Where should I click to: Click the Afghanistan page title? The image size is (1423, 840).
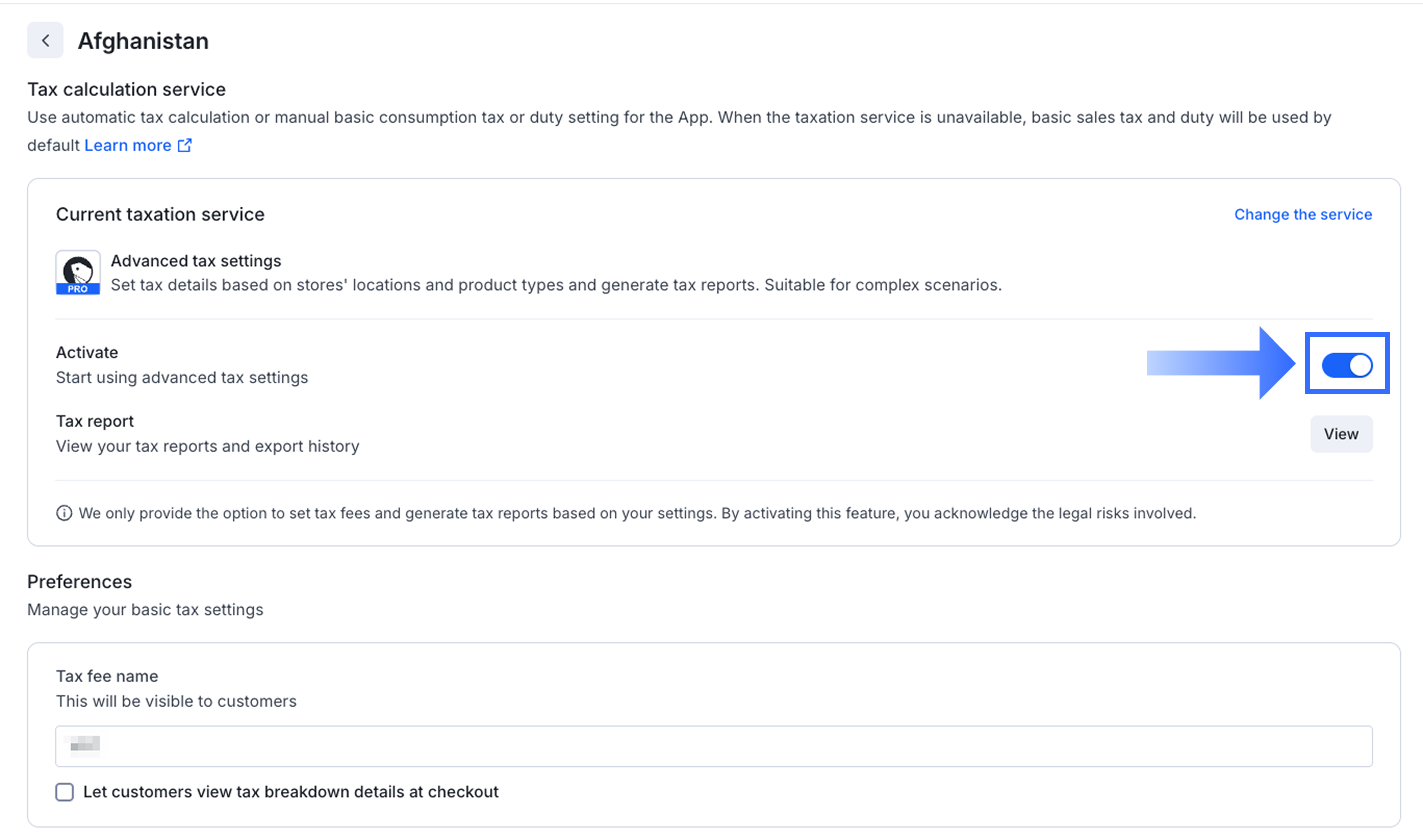point(143,41)
